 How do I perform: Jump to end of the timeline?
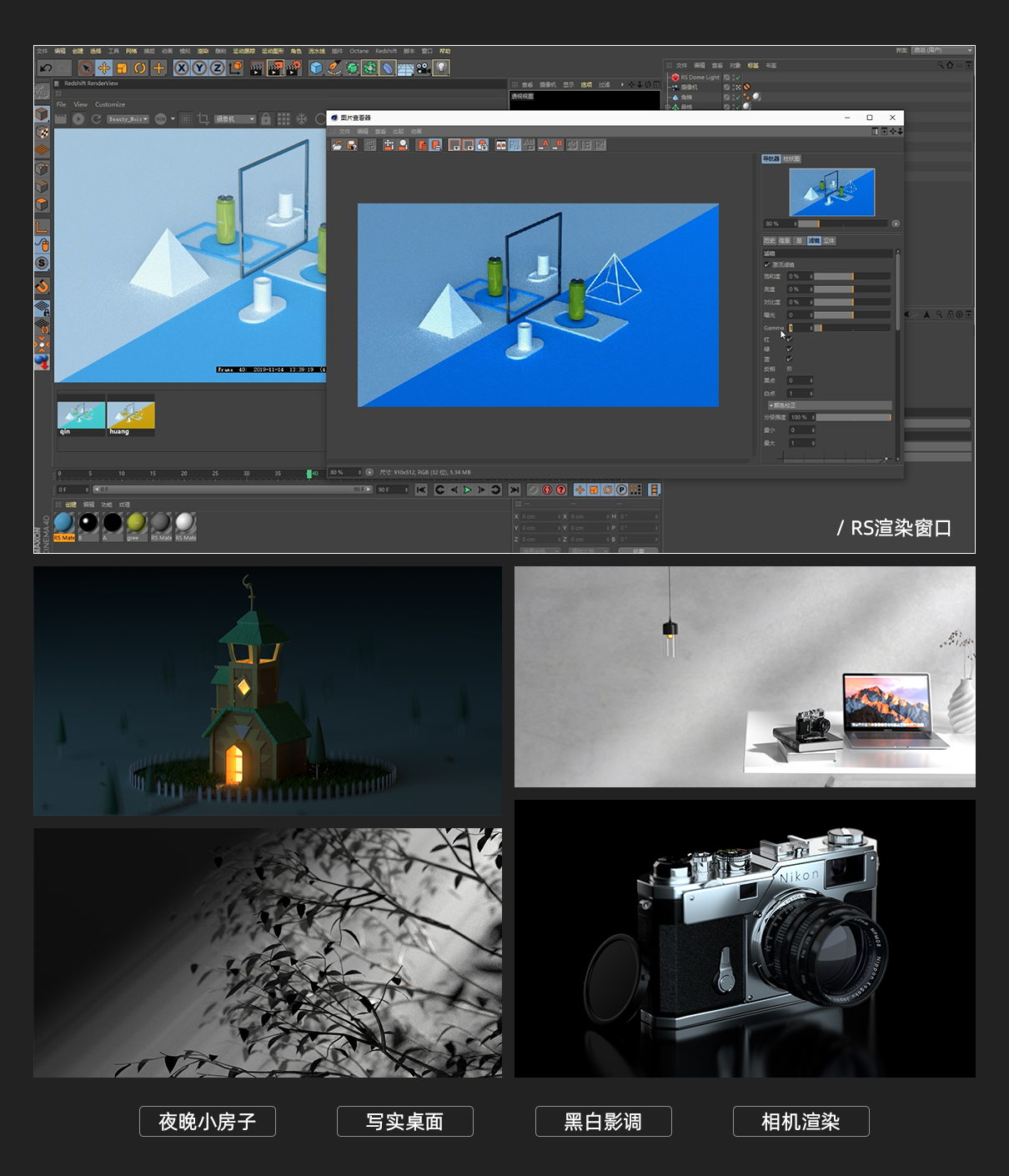pos(514,490)
